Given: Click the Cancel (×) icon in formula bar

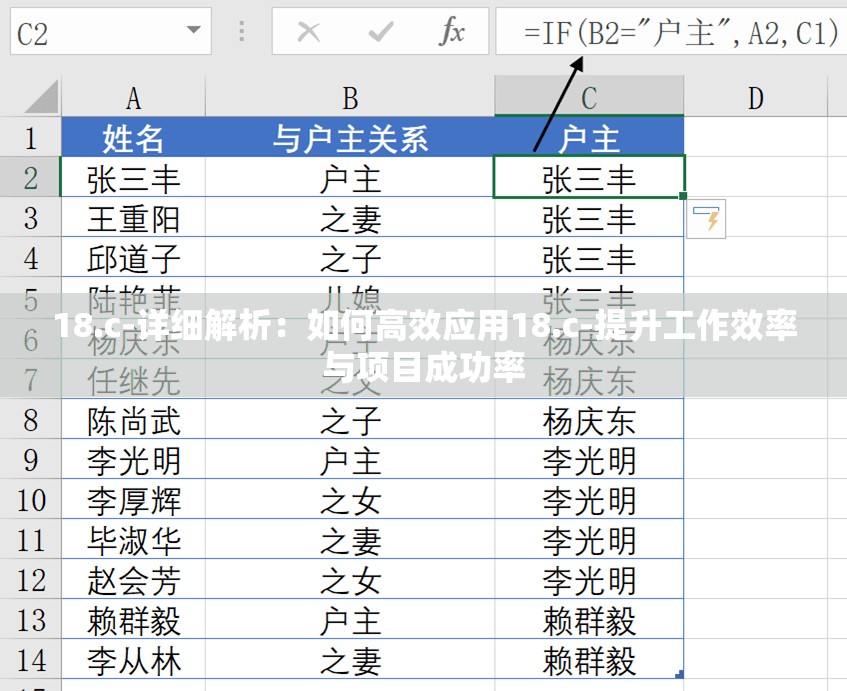Looking at the screenshot, I should click(x=309, y=31).
